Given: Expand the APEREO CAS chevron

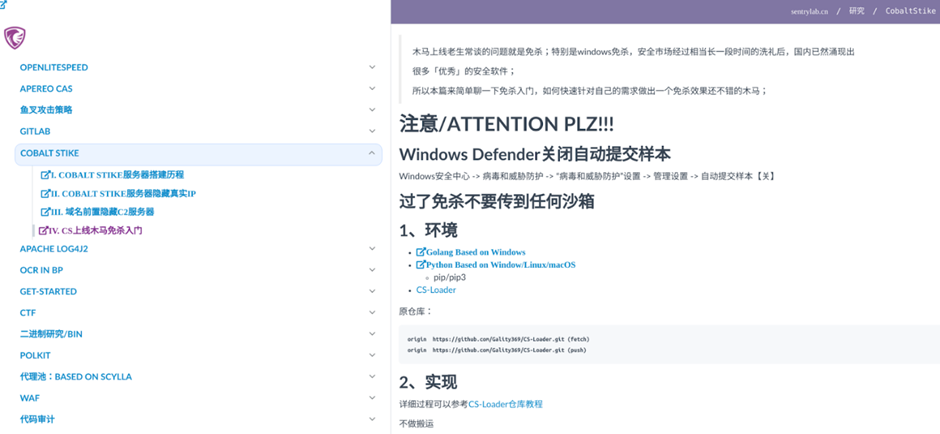Looking at the screenshot, I should 372,89.
